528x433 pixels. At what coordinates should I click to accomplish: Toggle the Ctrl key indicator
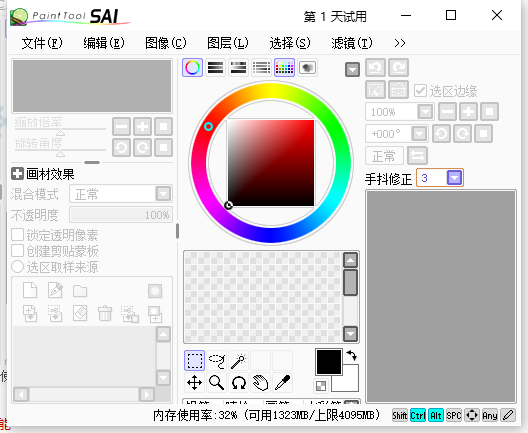pyautogui.click(x=418, y=415)
